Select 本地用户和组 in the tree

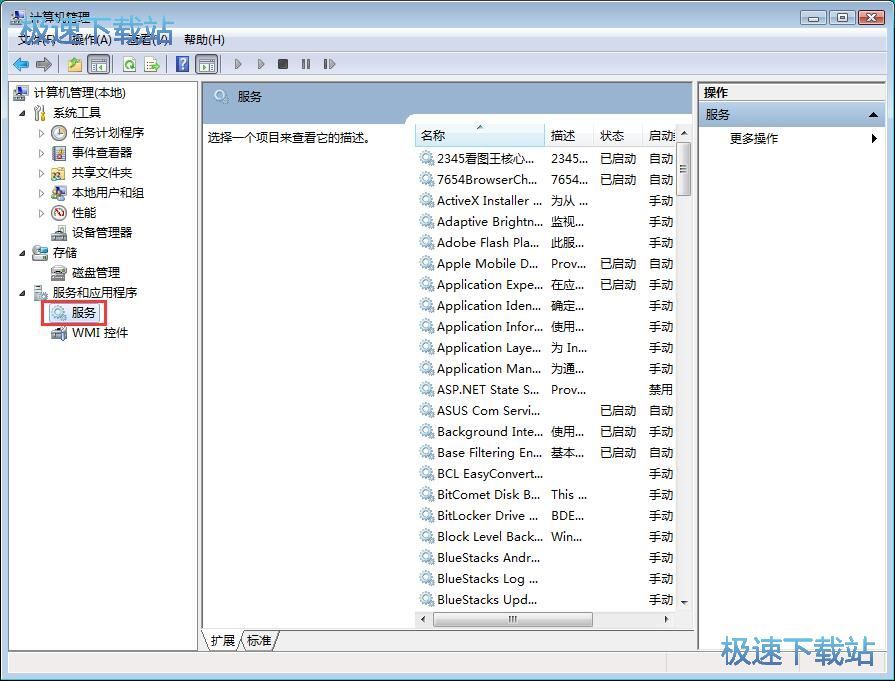coord(107,193)
